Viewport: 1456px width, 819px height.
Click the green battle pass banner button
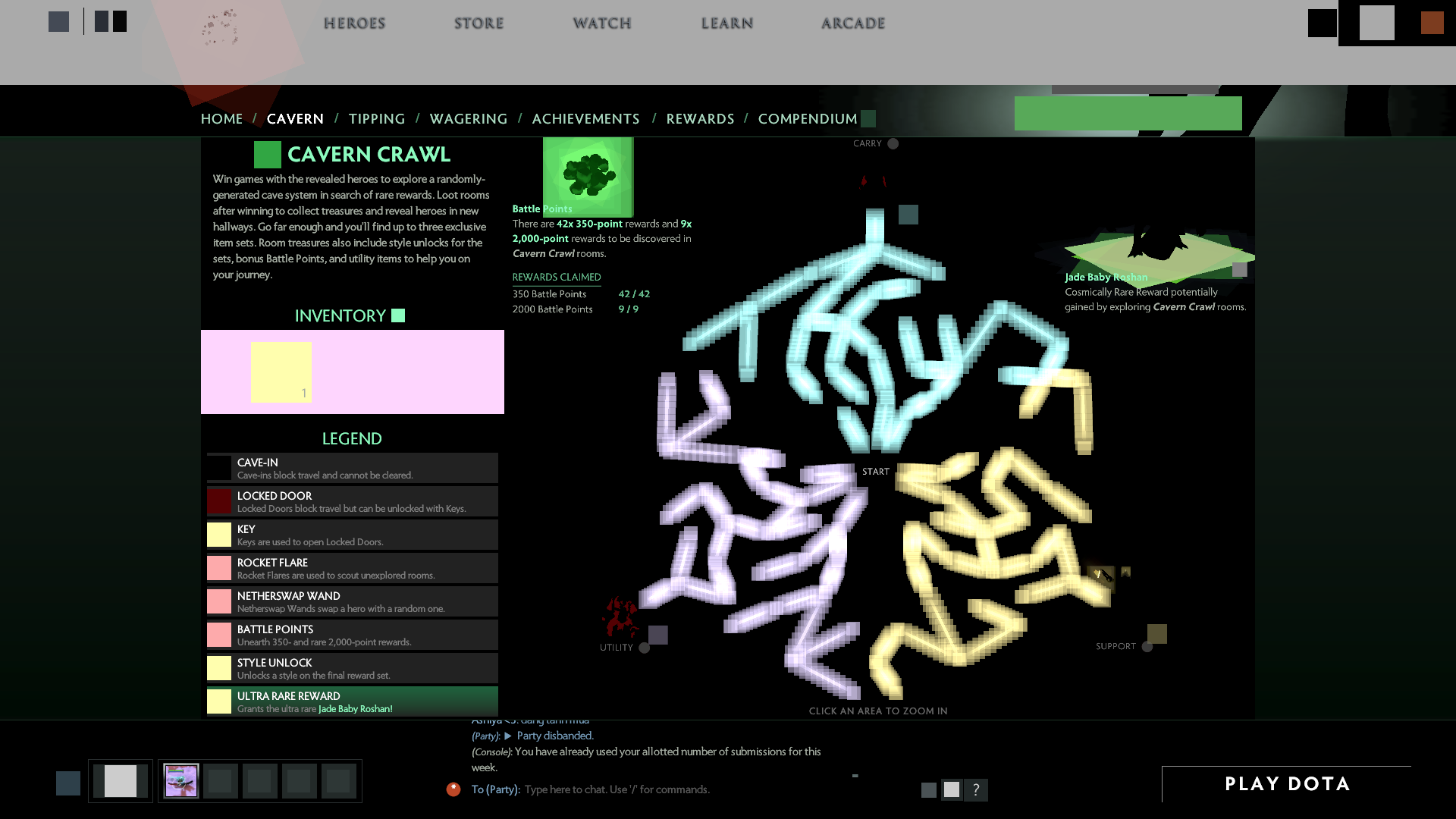pyautogui.click(x=1128, y=113)
